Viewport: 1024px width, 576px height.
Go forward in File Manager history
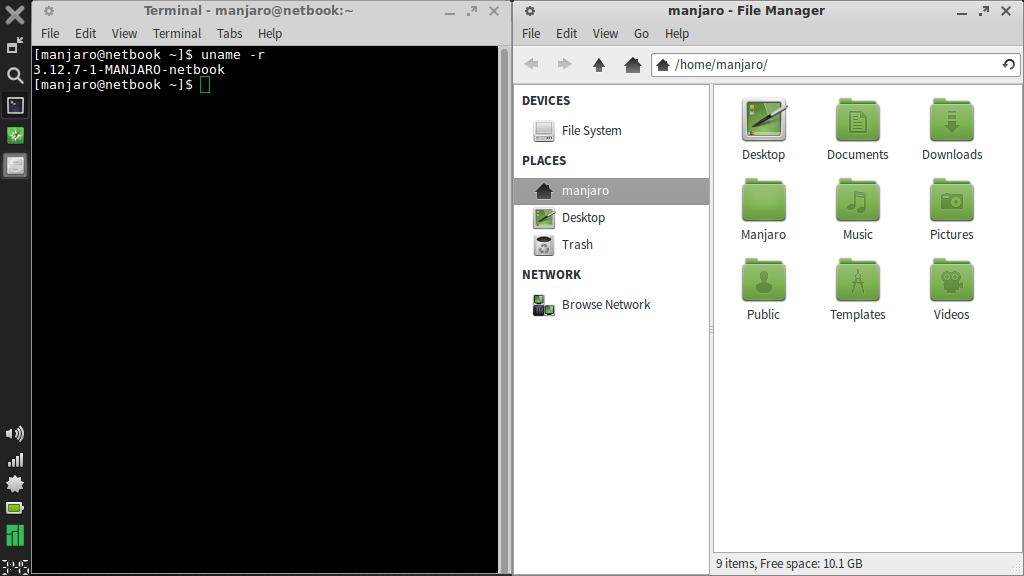(x=564, y=64)
